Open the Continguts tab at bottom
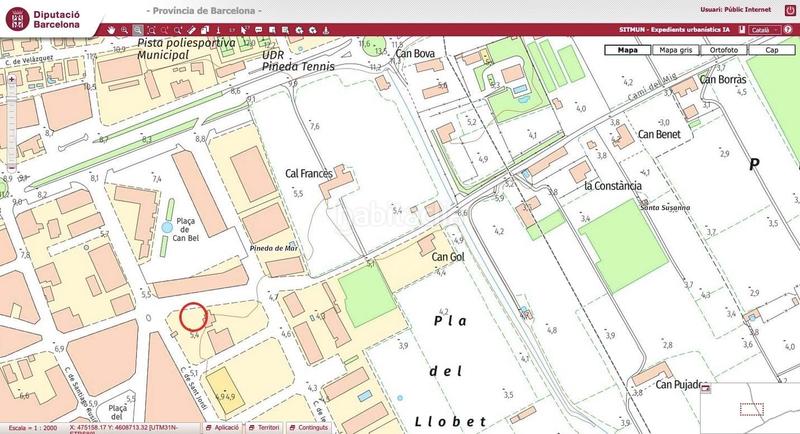The image size is (800, 434). pyautogui.click(x=309, y=427)
